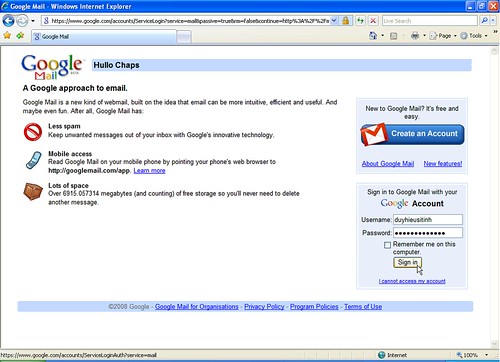The image size is (500, 362).
Task: Enable Remember me on this computer checkbox
Action: tap(387, 245)
